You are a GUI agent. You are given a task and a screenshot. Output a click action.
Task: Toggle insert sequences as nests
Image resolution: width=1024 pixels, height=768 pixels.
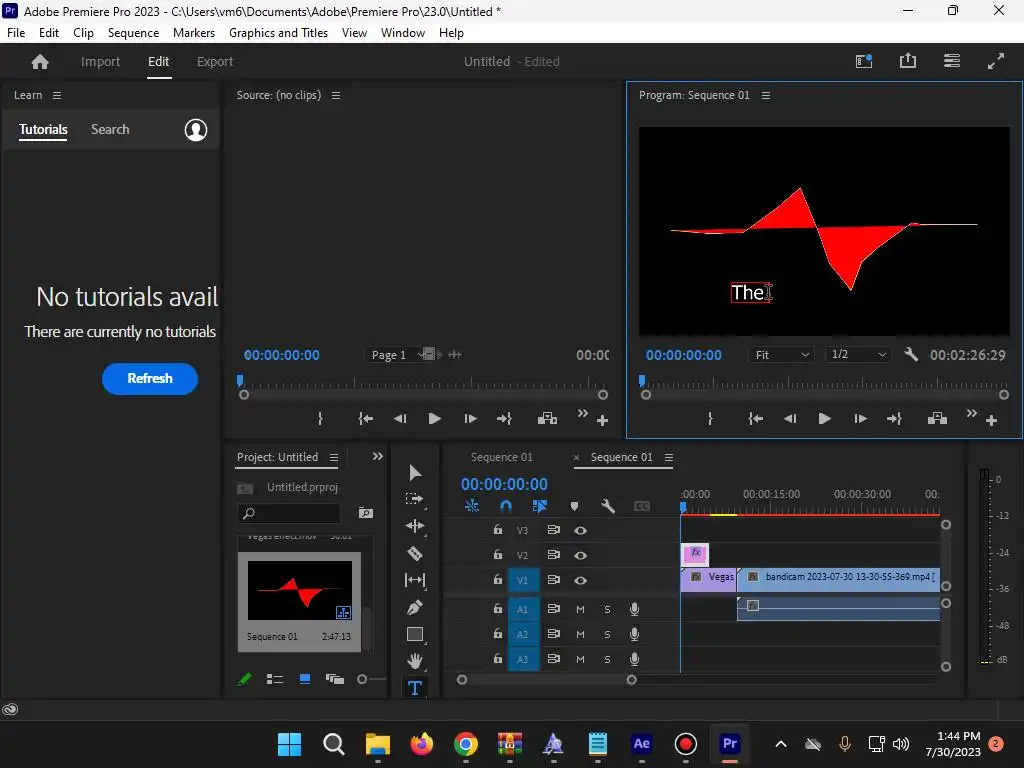(x=472, y=506)
